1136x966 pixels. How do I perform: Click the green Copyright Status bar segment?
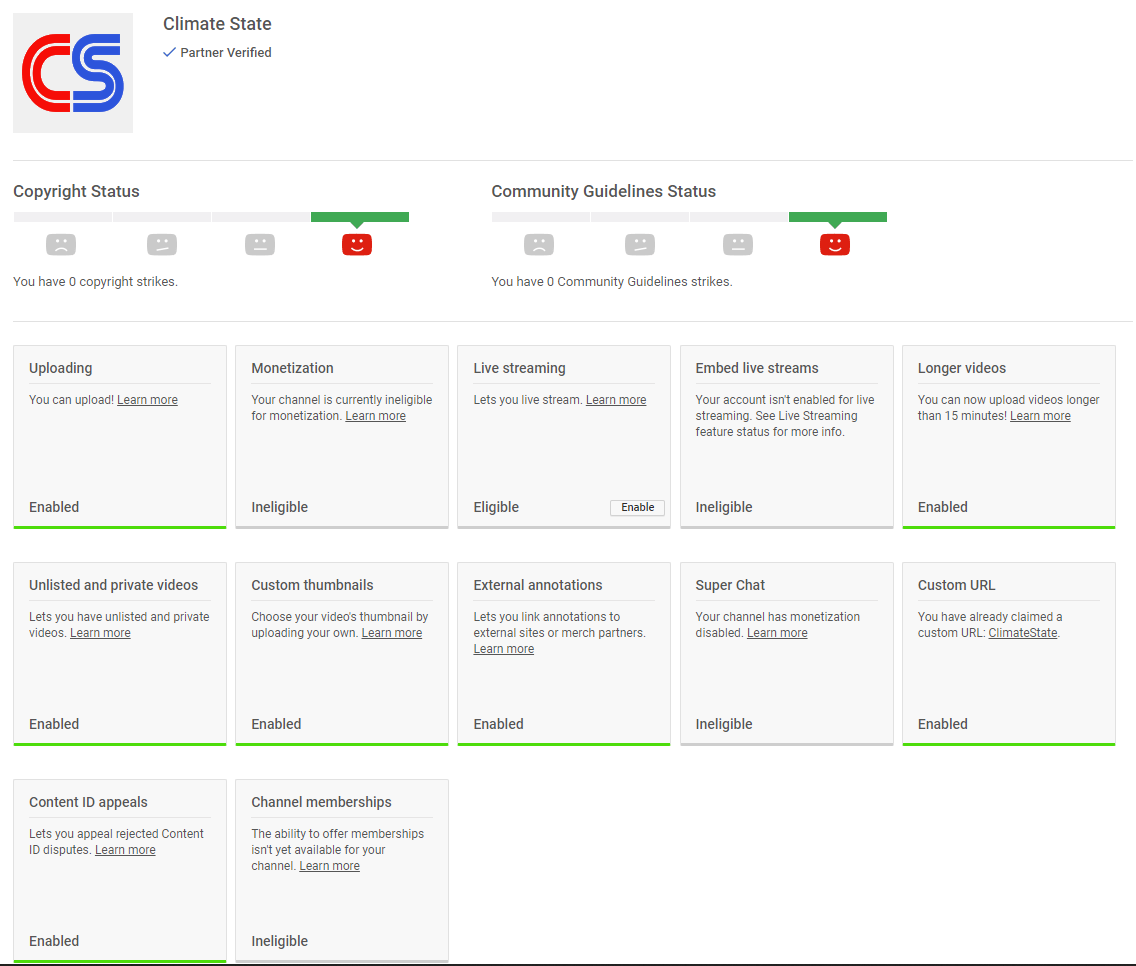coord(360,217)
